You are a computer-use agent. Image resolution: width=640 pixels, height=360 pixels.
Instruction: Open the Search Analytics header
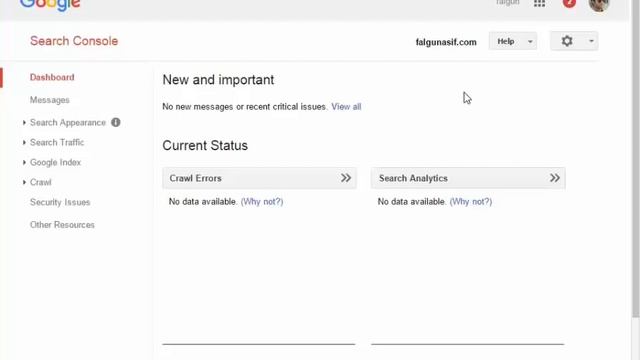coord(468,178)
